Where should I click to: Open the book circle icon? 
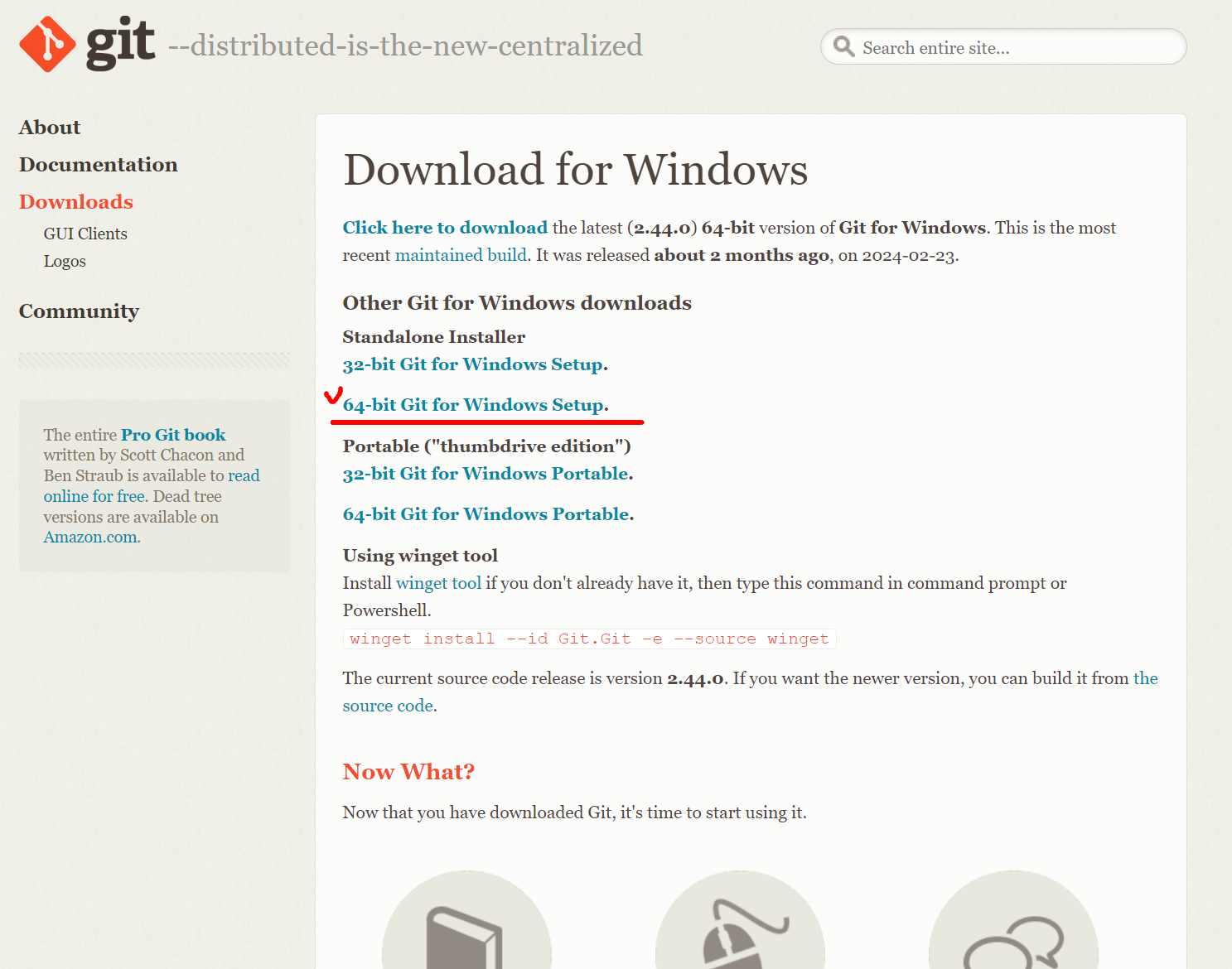pos(466,919)
